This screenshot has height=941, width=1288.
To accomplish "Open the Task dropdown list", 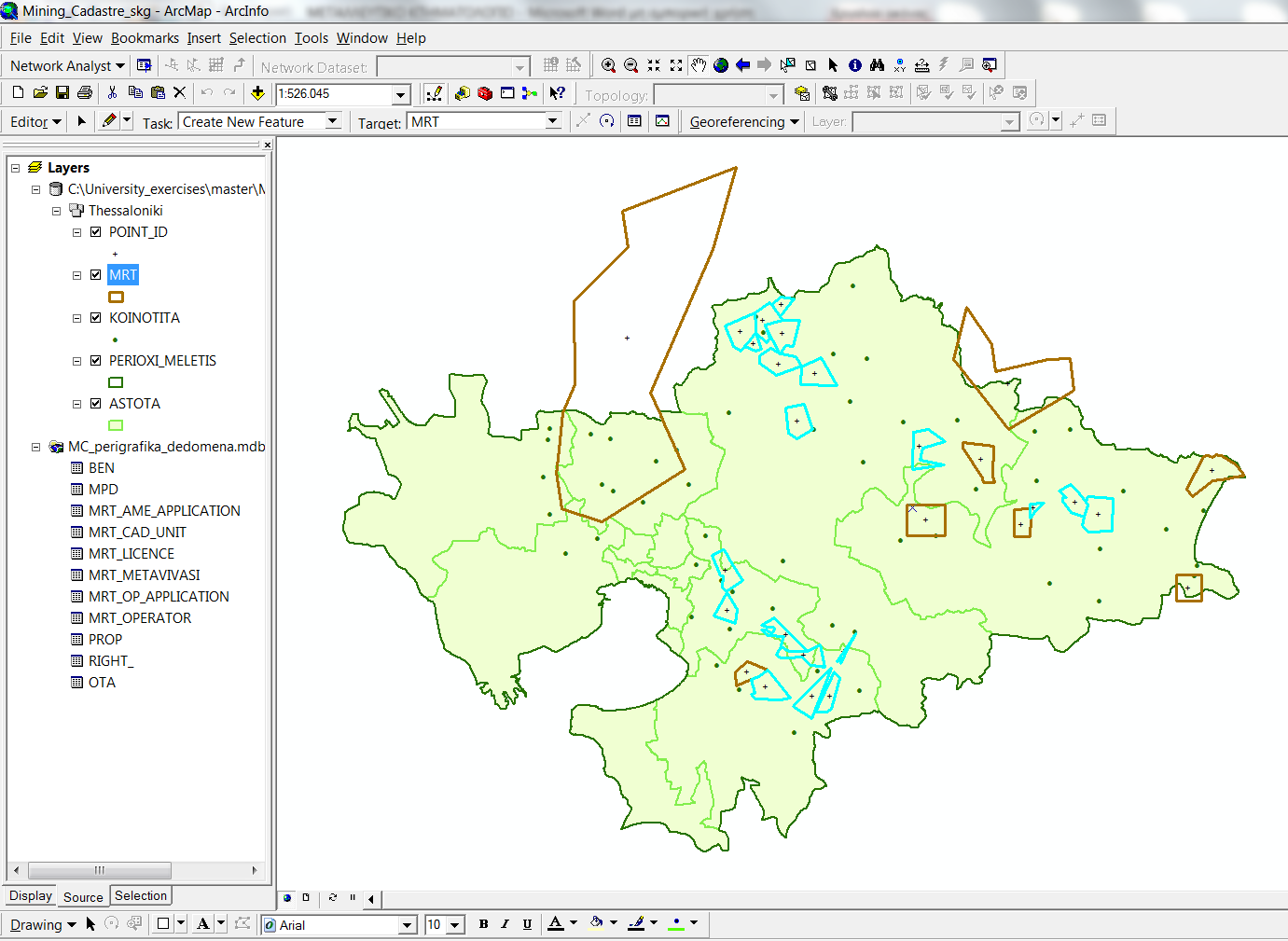I will coord(333,121).
